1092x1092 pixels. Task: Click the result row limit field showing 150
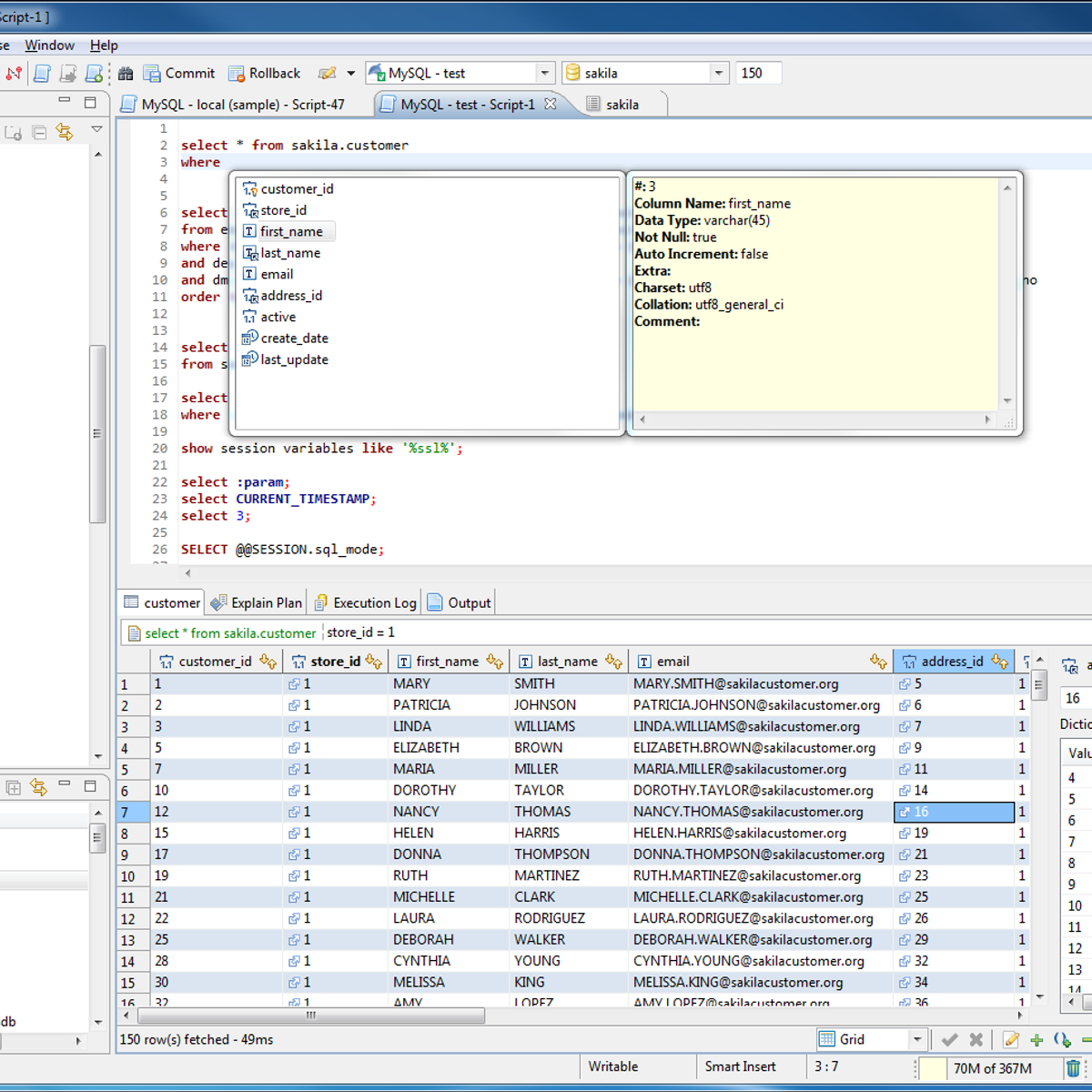point(758,74)
